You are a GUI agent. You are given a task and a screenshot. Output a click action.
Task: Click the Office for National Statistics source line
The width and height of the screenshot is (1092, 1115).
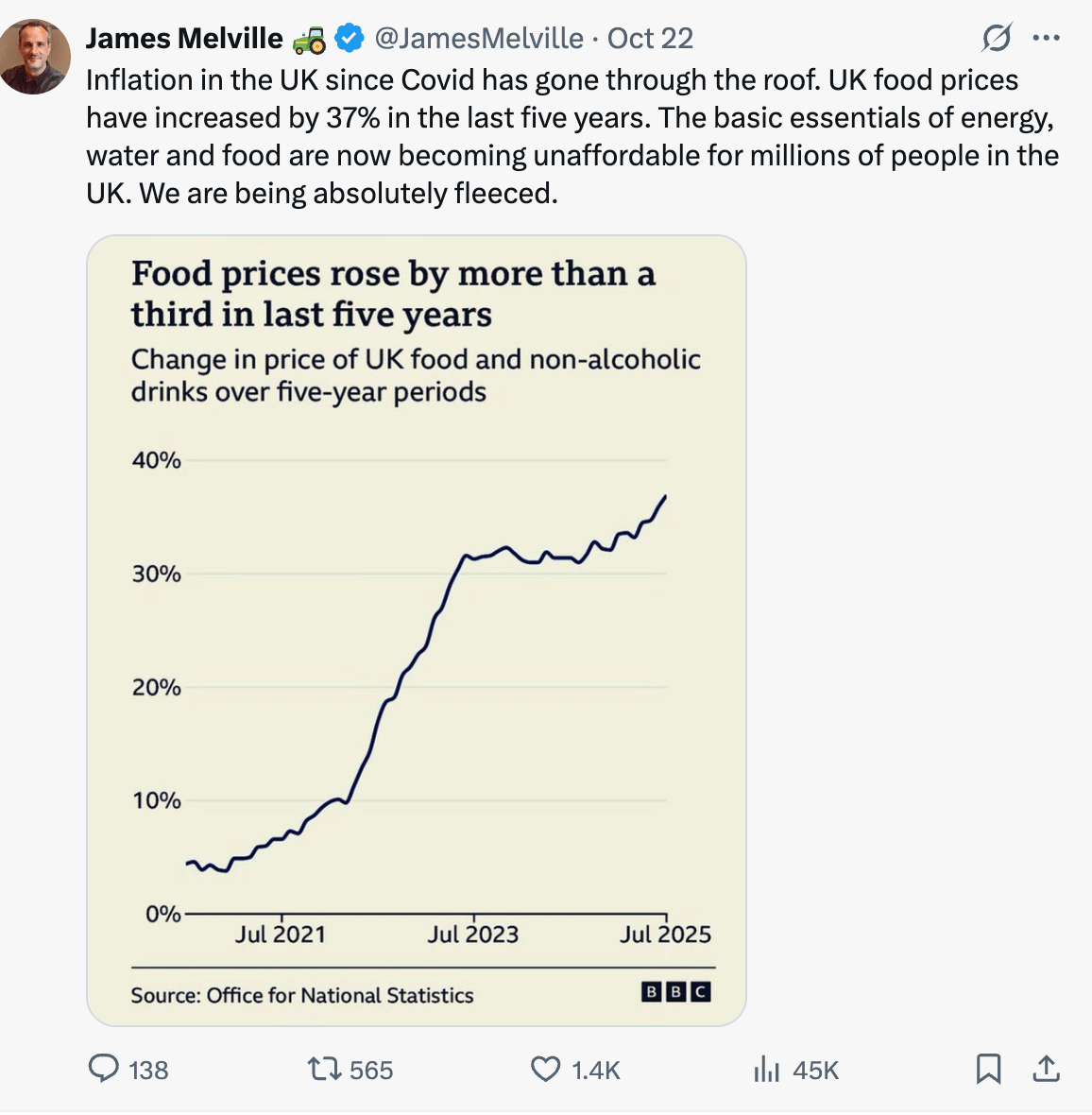302,995
